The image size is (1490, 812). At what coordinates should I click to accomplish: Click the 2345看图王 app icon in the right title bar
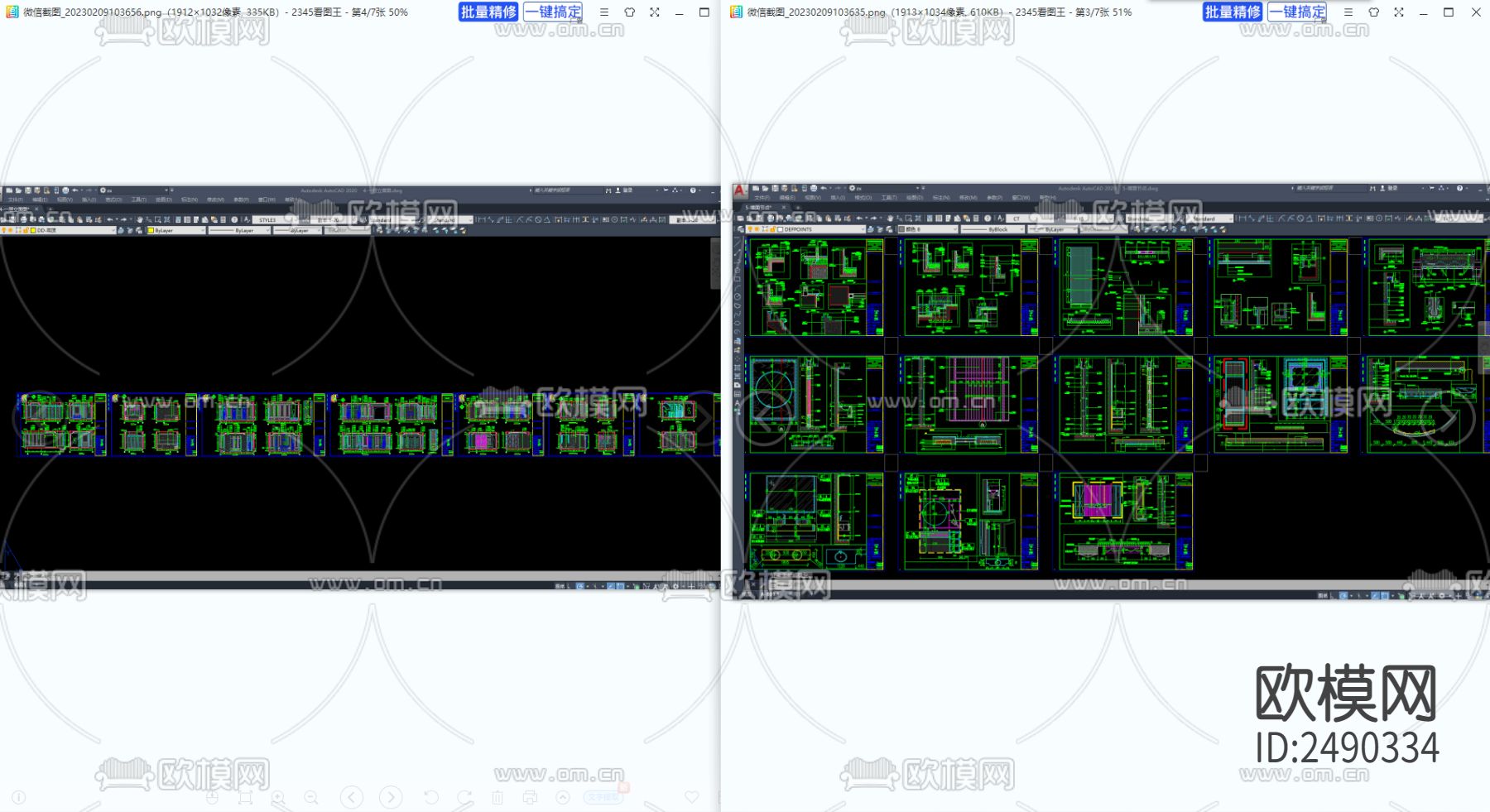pyautogui.click(x=737, y=12)
